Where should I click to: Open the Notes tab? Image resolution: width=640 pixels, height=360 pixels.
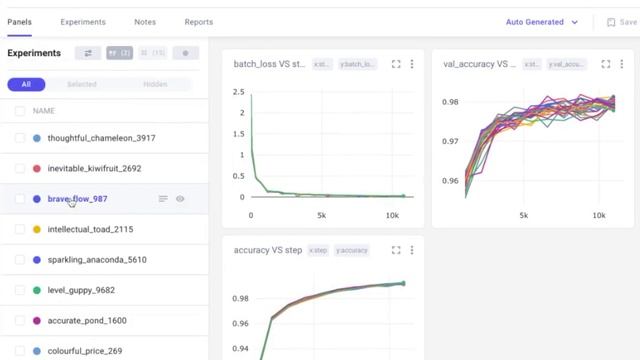[145, 22]
